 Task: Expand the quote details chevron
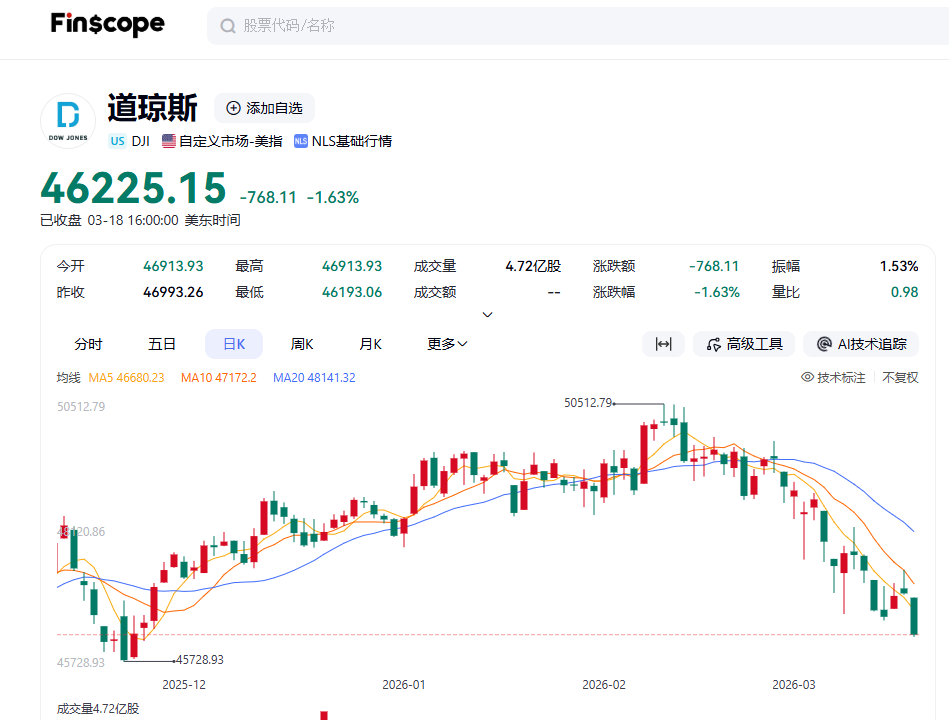pos(487,315)
